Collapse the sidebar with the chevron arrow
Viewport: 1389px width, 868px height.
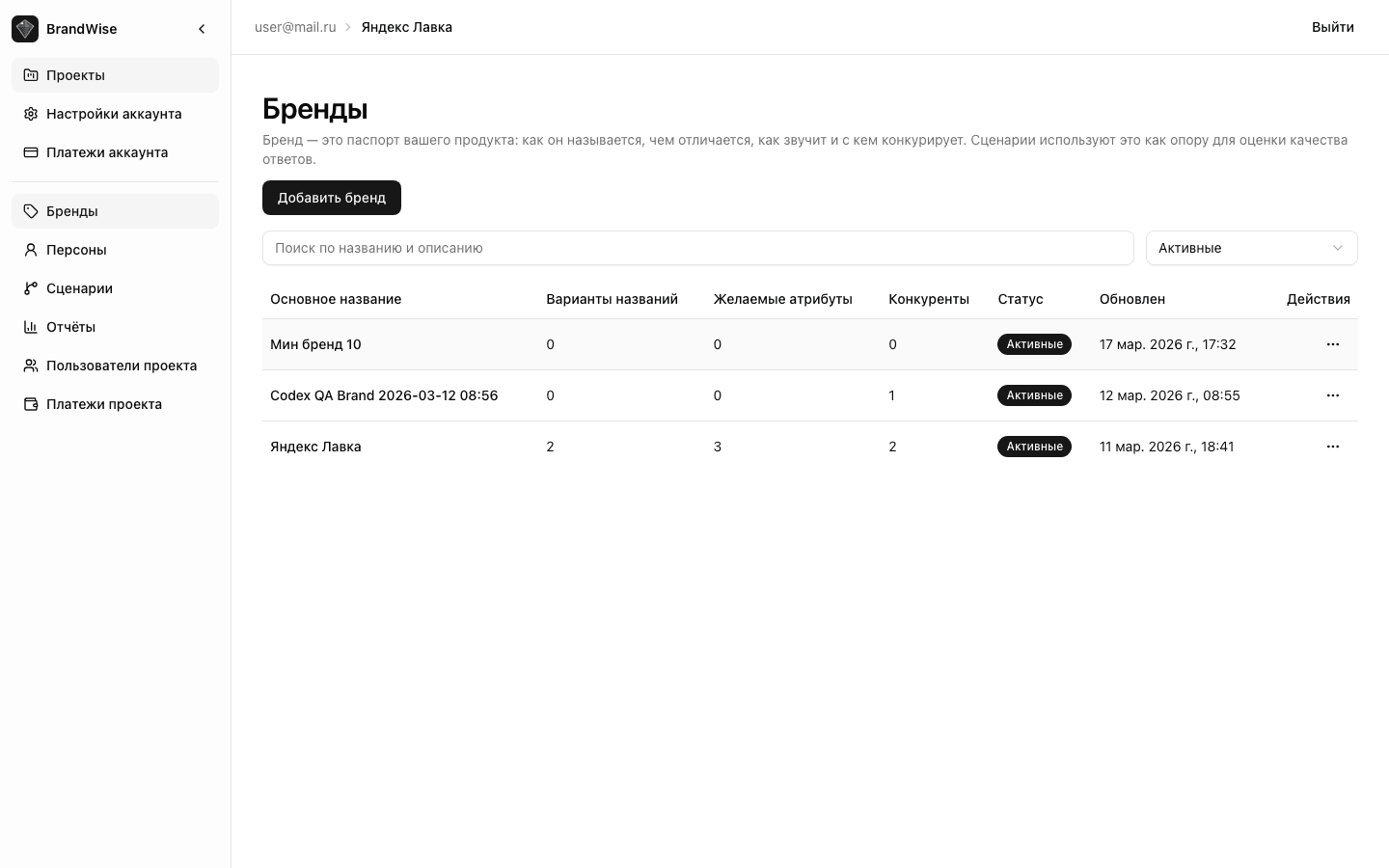point(202,29)
